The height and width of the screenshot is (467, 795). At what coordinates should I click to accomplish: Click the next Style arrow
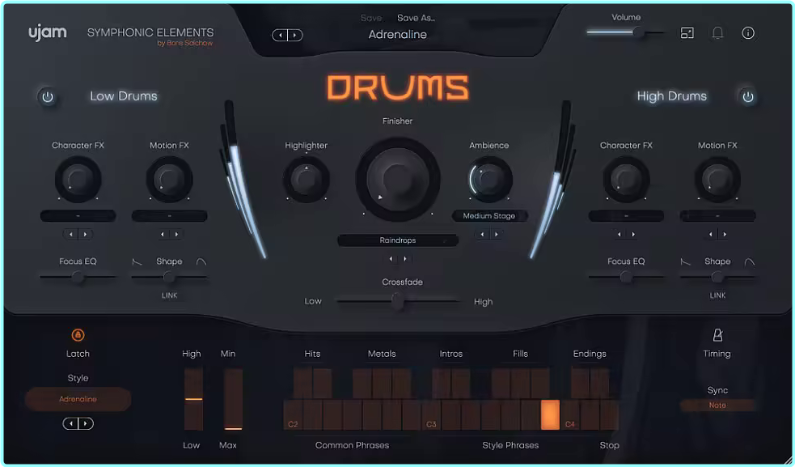tap(85, 423)
